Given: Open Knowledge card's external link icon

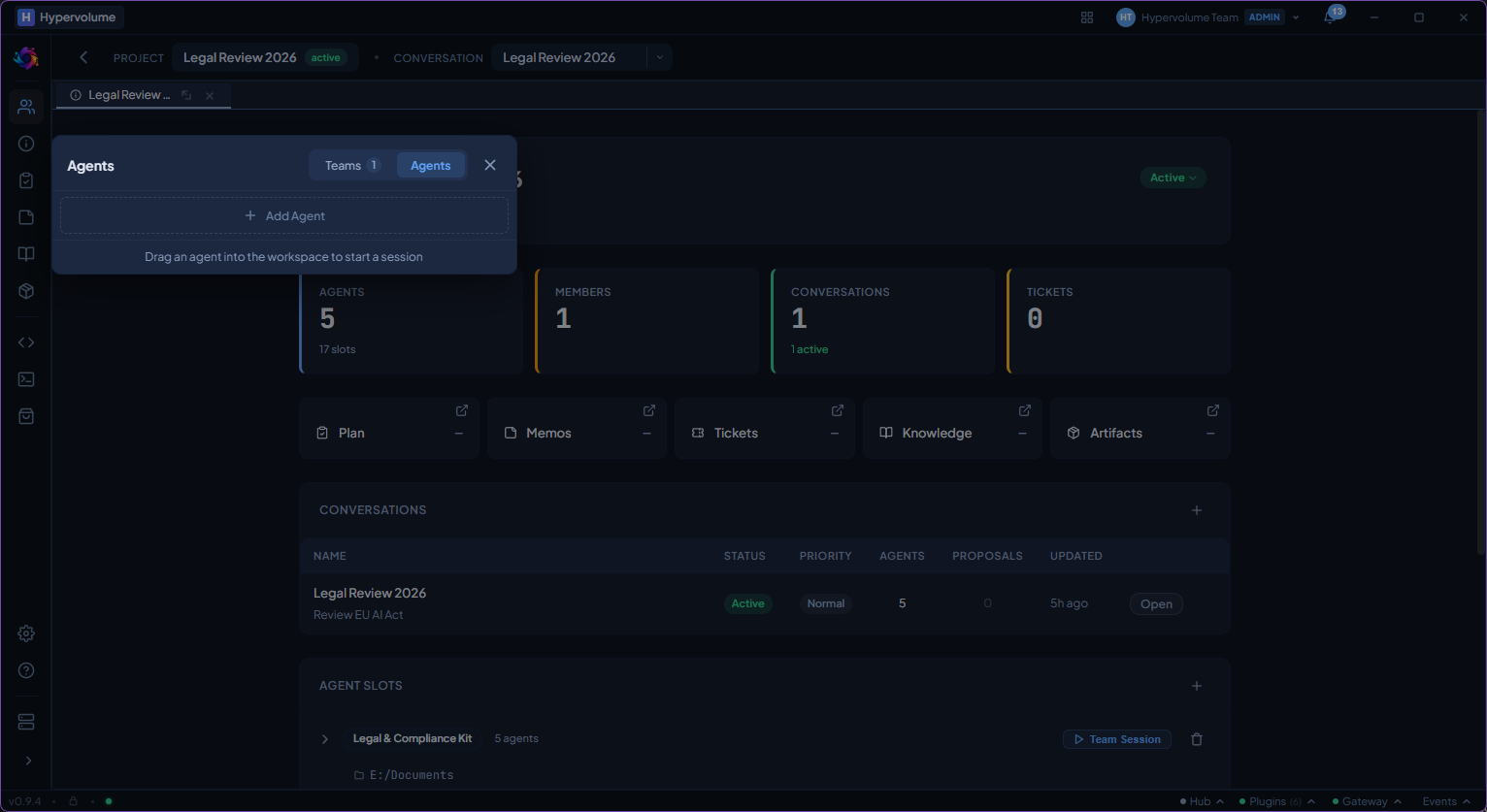Looking at the screenshot, I should (1025, 410).
